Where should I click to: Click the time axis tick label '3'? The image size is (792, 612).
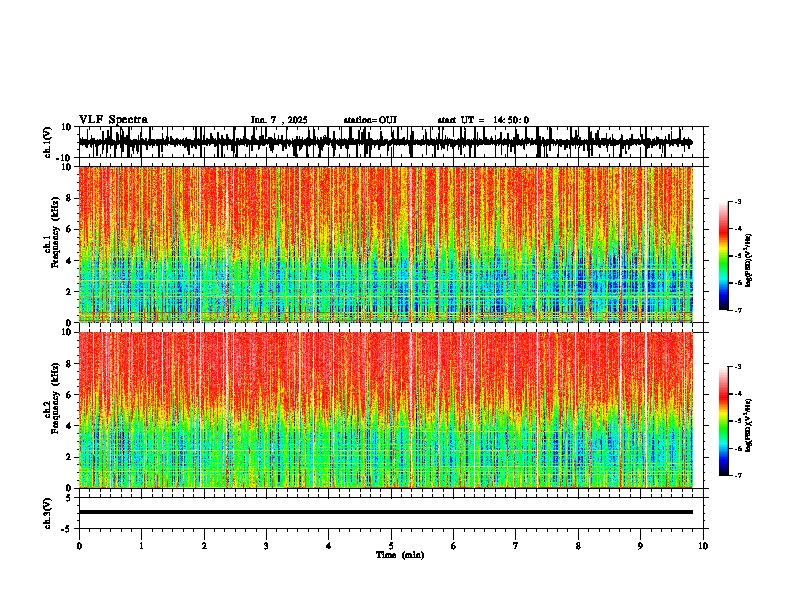pos(266,546)
